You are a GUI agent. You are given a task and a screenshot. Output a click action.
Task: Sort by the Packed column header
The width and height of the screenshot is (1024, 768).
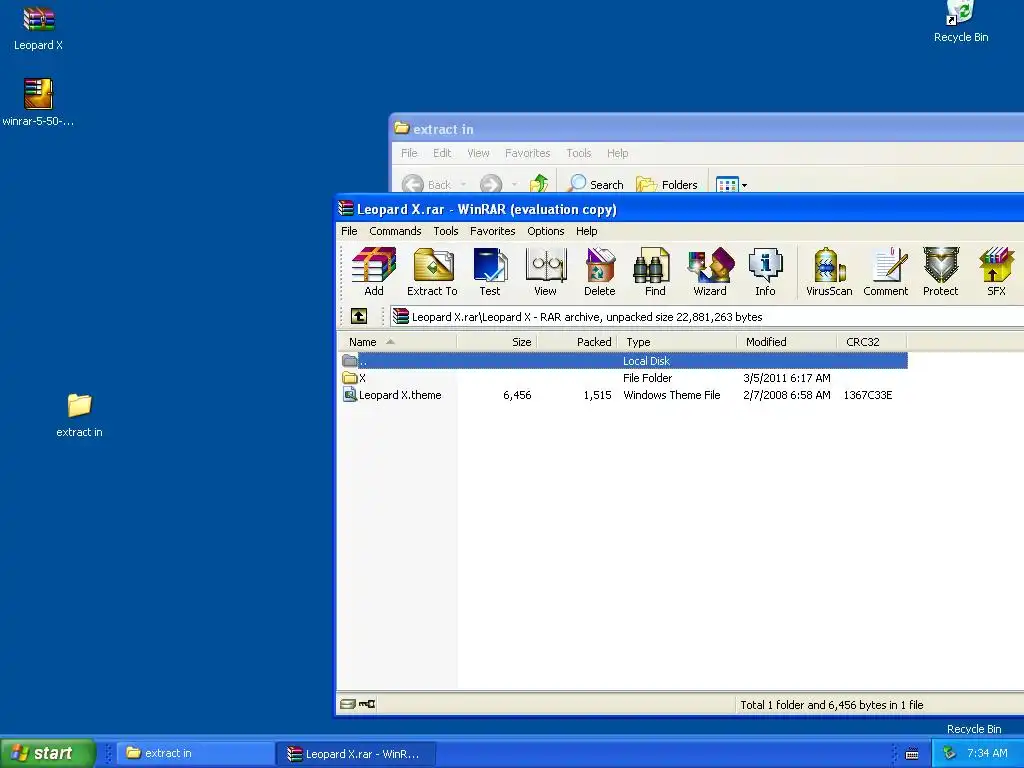[x=577, y=342]
